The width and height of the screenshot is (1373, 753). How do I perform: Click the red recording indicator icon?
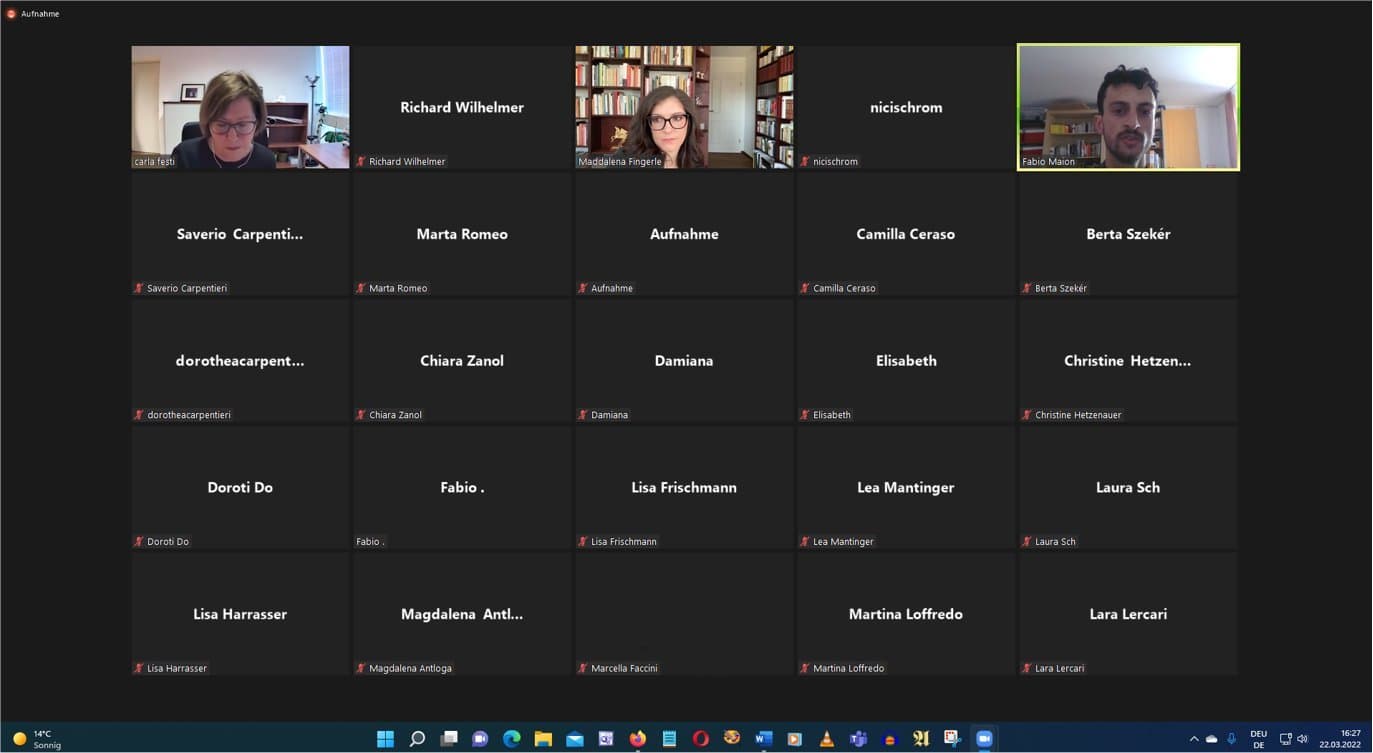pyautogui.click(x=11, y=14)
